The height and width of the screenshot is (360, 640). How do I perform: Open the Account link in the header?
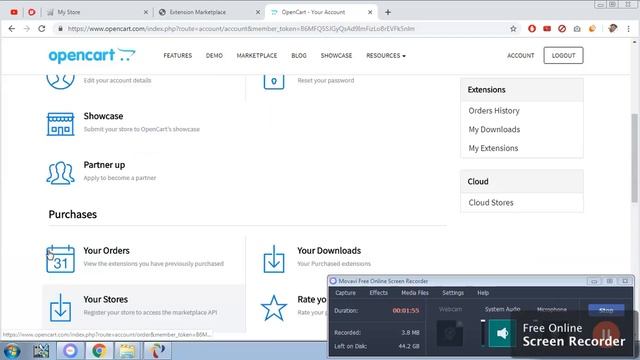pyautogui.click(x=520, y=56)
